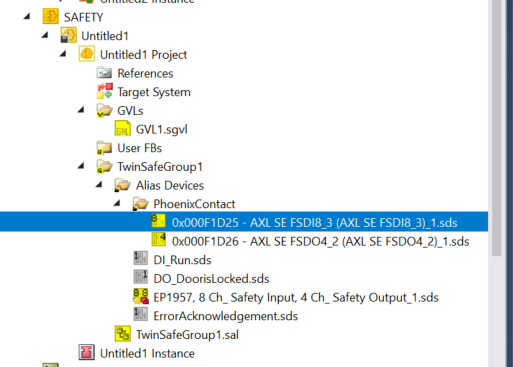The height and width of the screenshot is (367, 513).
Task: Click the GVL1.sgvl file icon
Action: pos(123,129)
